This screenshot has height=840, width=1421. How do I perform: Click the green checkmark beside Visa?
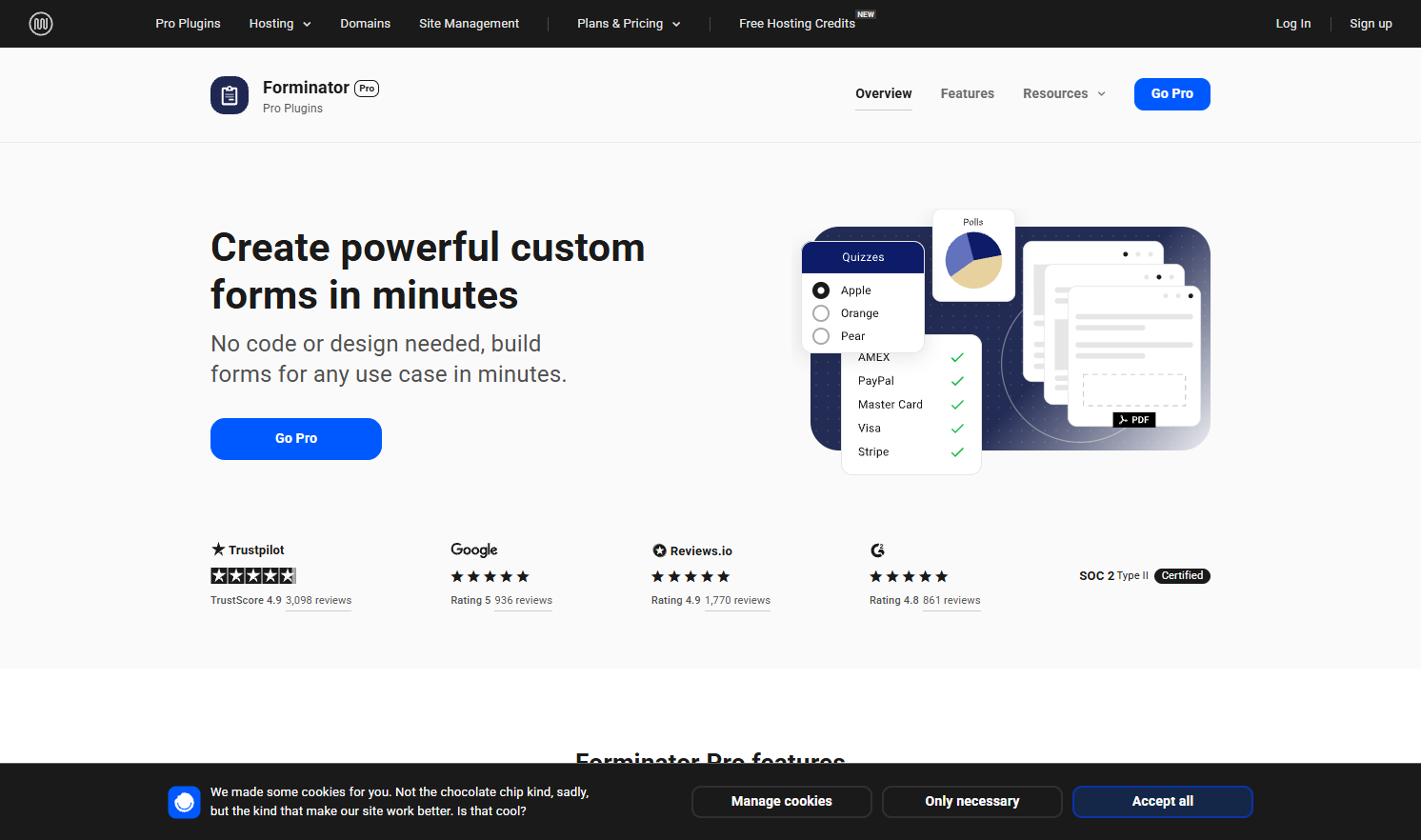(957, 429)
